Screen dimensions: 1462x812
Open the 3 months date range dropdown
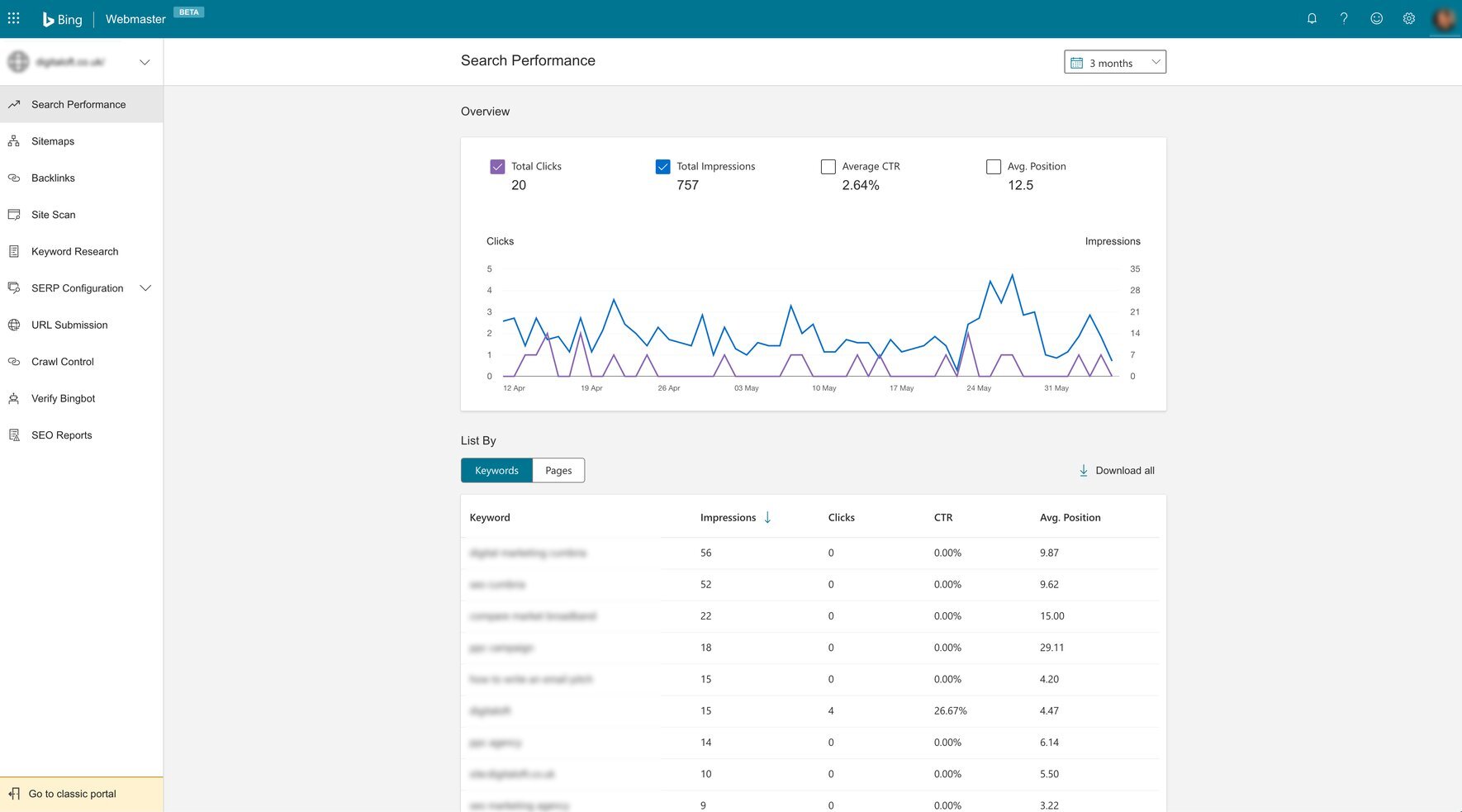coord(1114,63)
